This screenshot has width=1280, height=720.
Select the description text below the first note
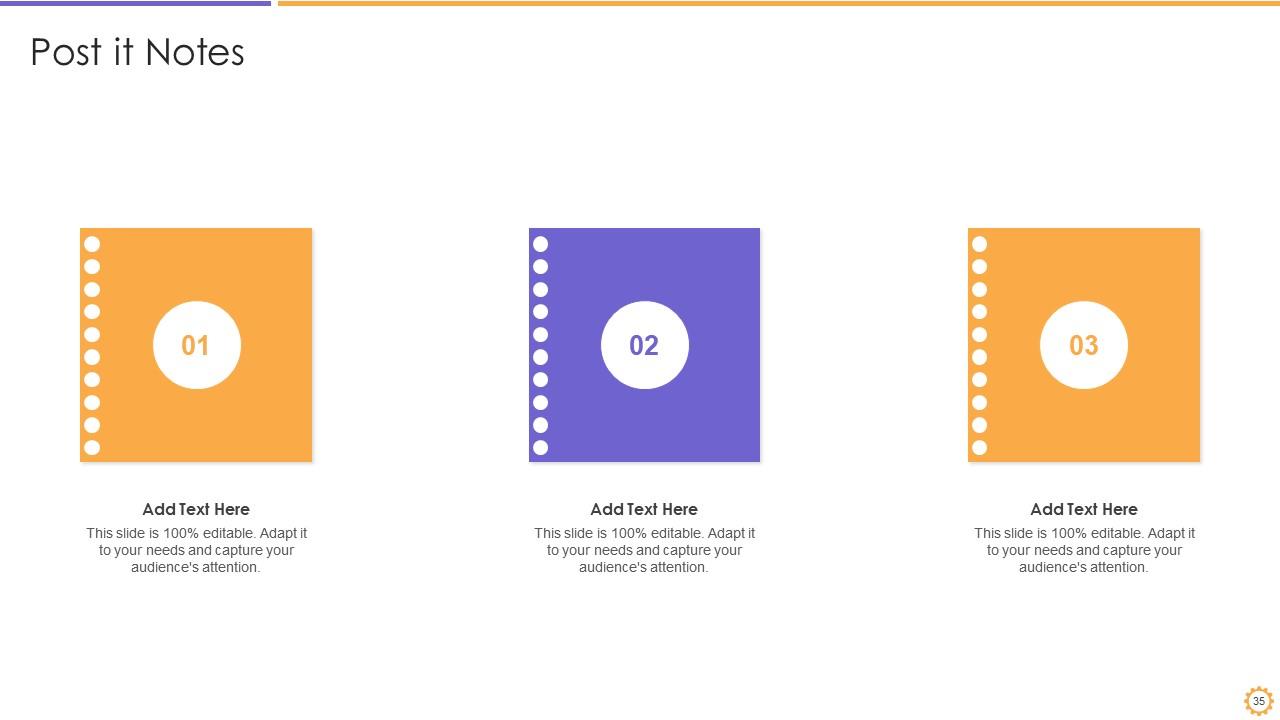(196, 550)
